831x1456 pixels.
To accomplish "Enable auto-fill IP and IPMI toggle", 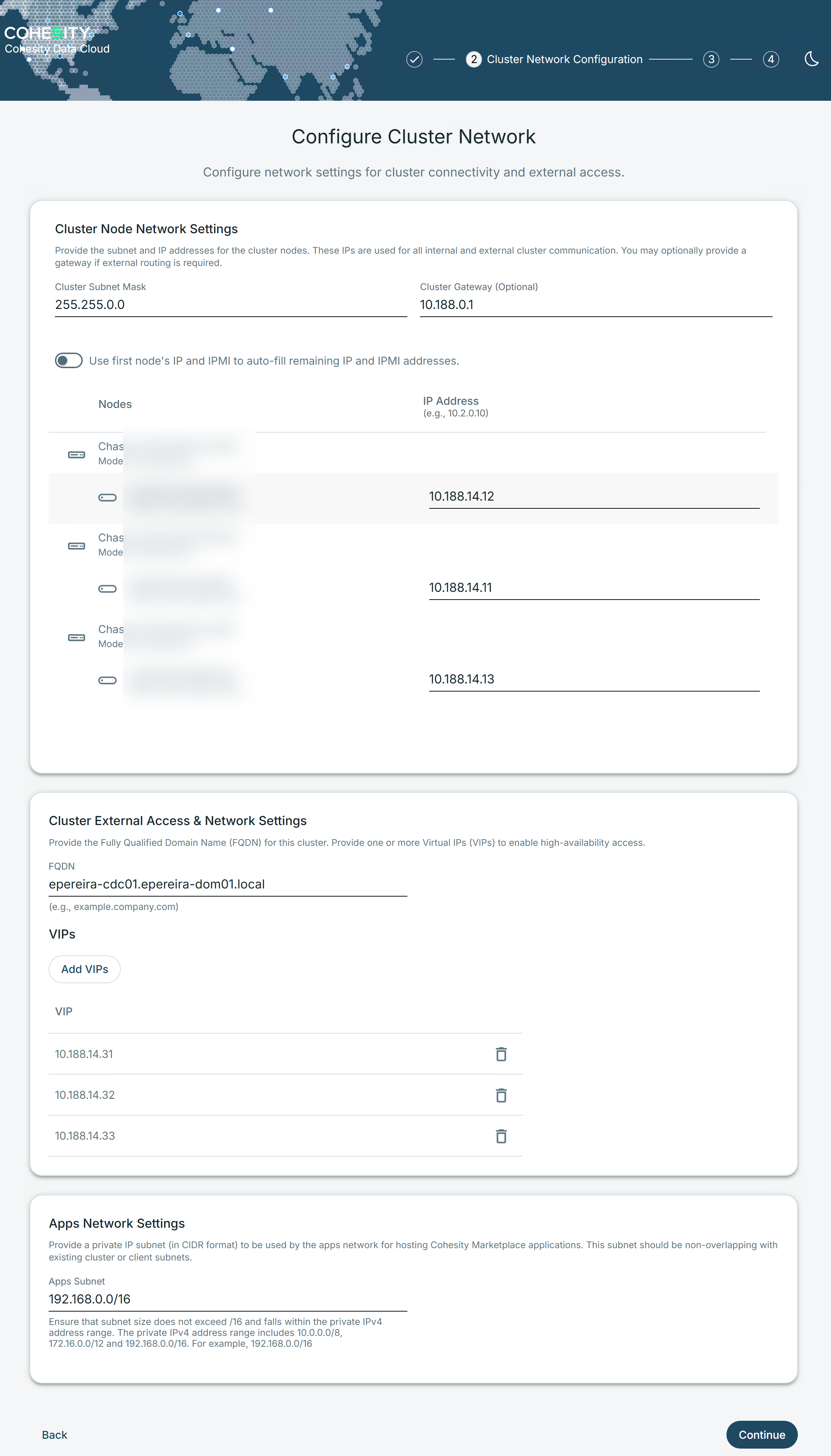I will (69, 360).
